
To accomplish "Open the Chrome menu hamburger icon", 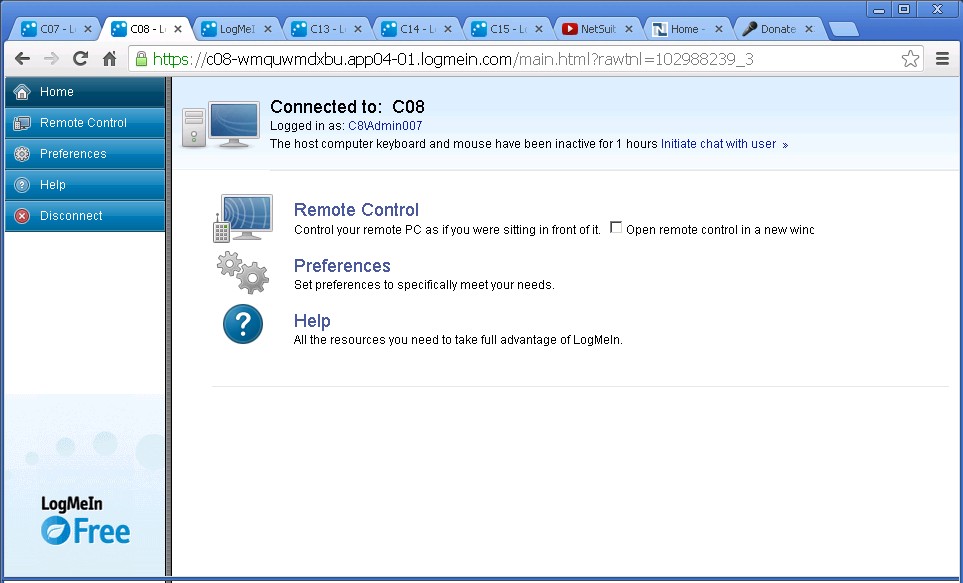I will click(942, 59).
